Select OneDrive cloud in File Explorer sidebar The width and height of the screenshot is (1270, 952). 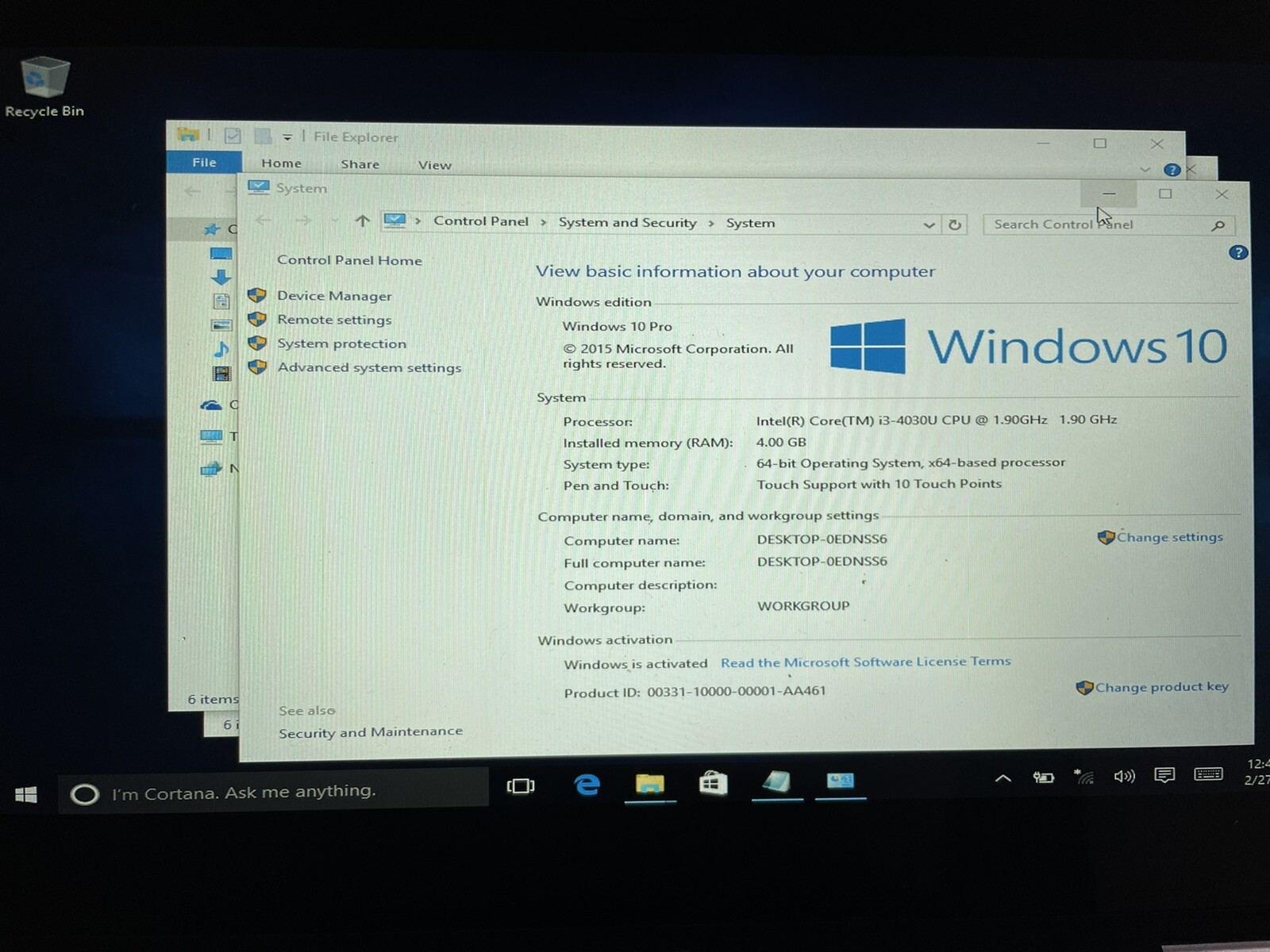[211, 405]
